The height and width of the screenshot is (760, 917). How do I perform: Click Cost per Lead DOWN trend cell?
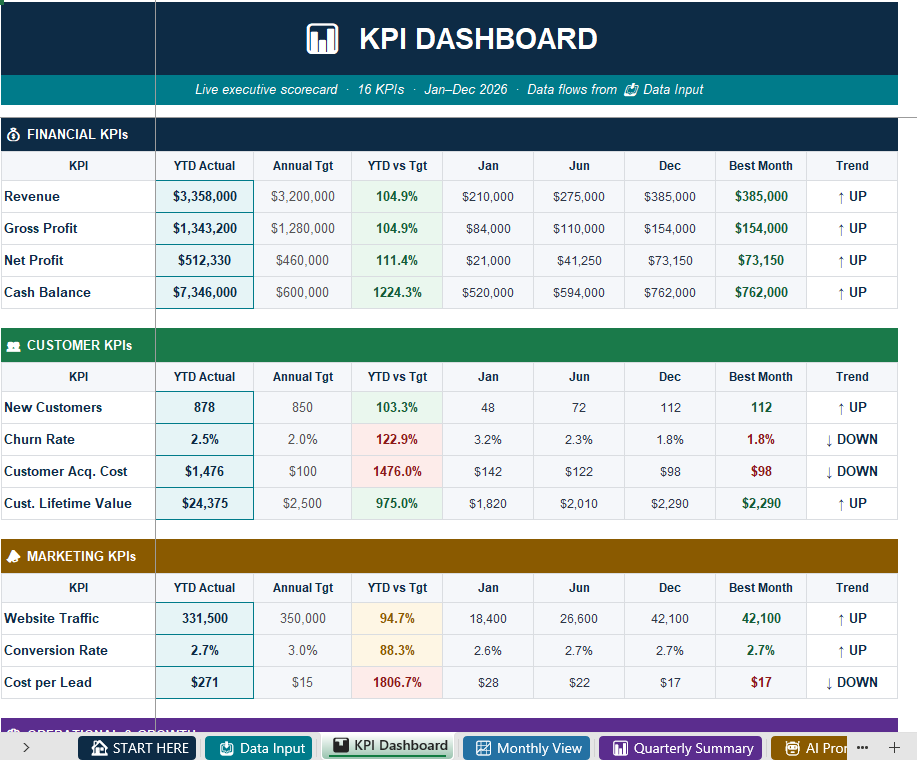coord(852,682)
